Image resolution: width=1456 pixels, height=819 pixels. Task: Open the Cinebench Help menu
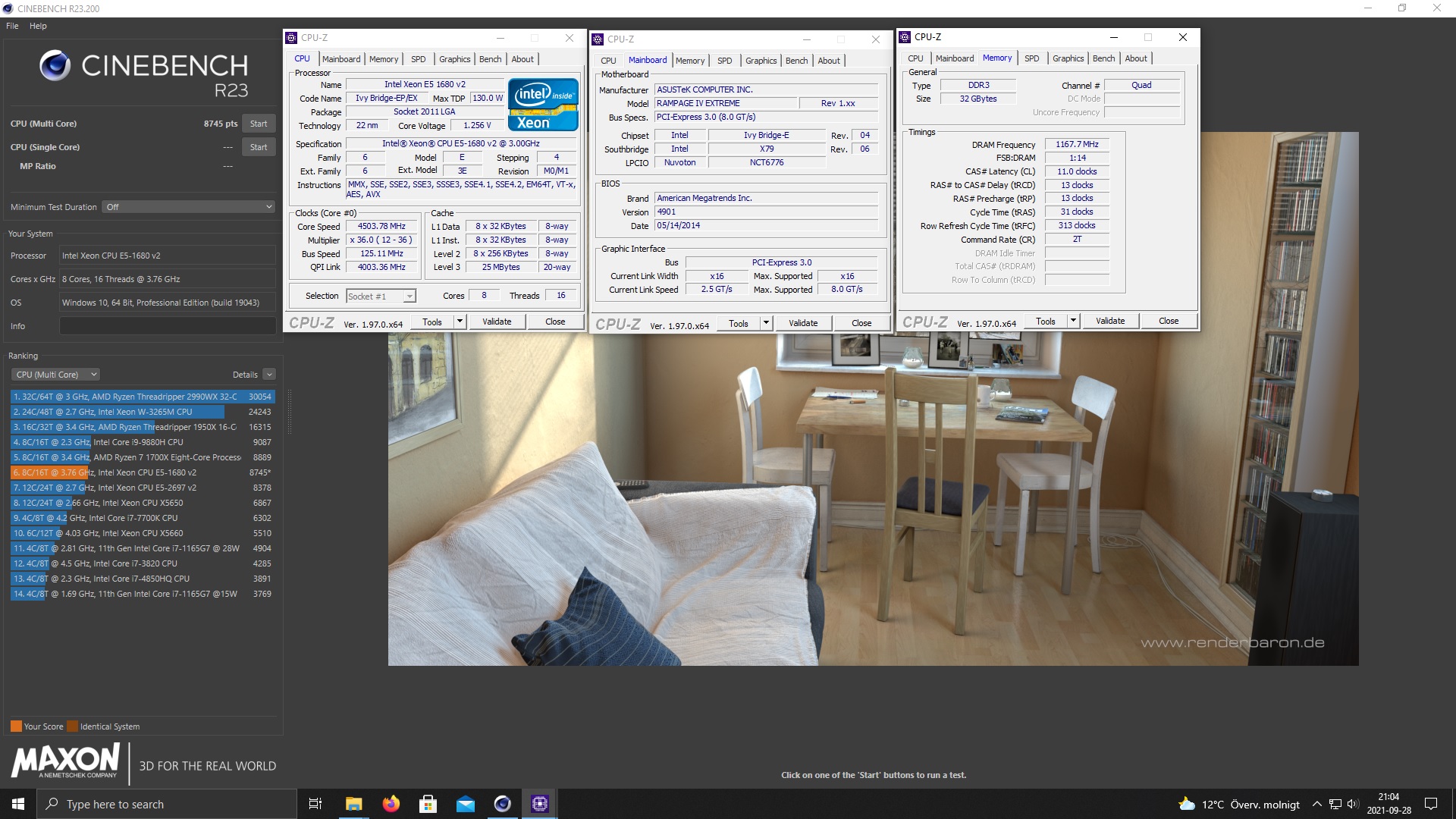tap(38, 26)
